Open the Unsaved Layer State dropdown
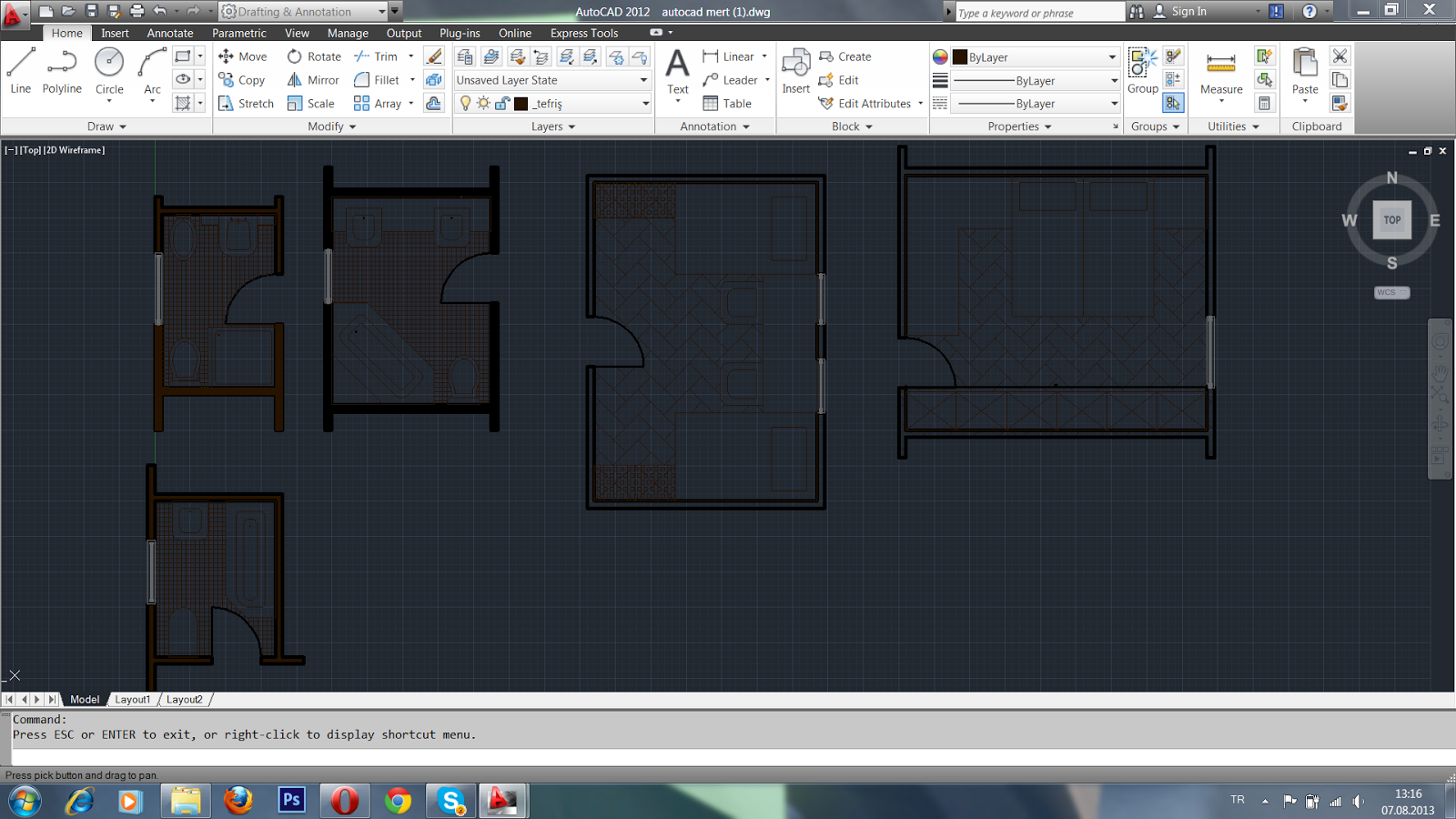1456x819 pixels. [552, 80]
